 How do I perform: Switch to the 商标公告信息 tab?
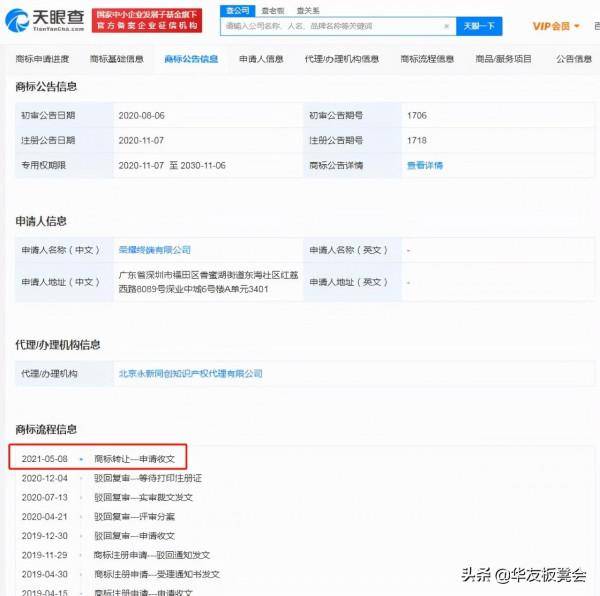191,59
